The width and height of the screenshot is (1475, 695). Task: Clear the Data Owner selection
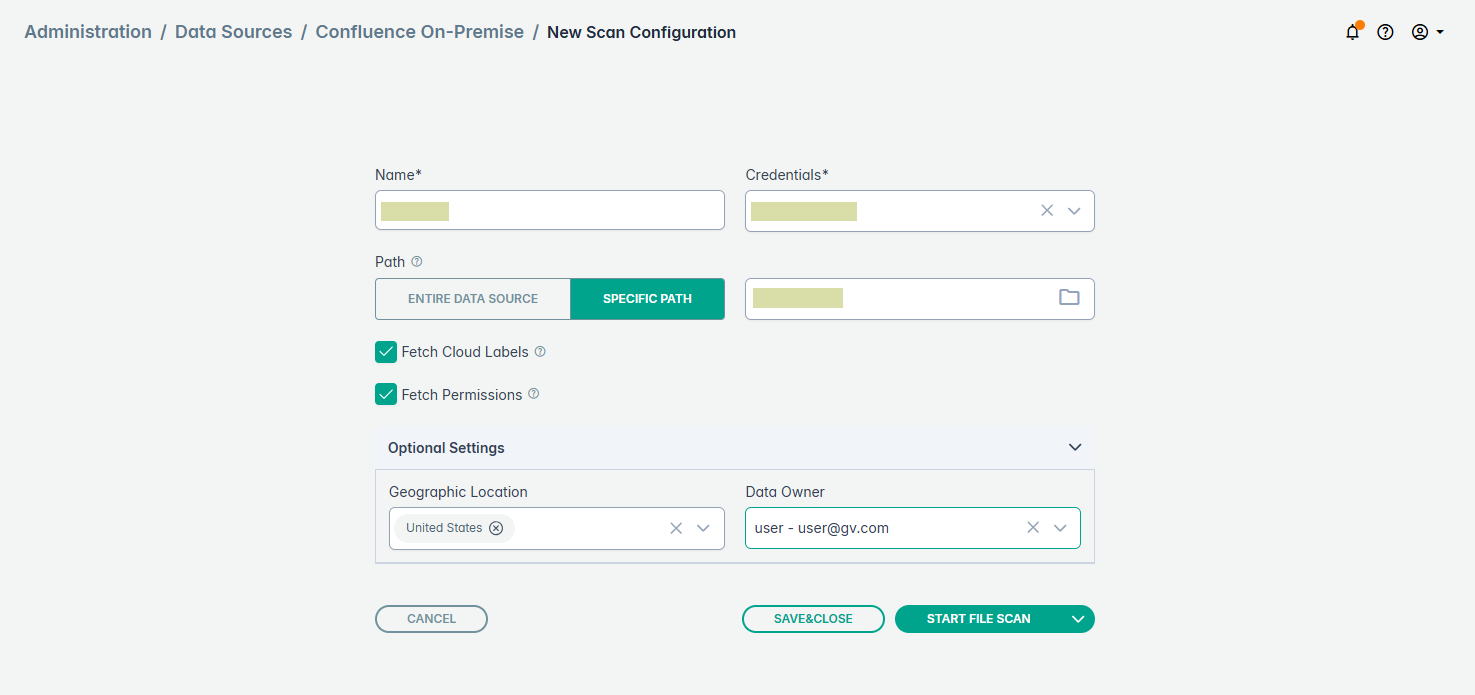pos(1033,528)
